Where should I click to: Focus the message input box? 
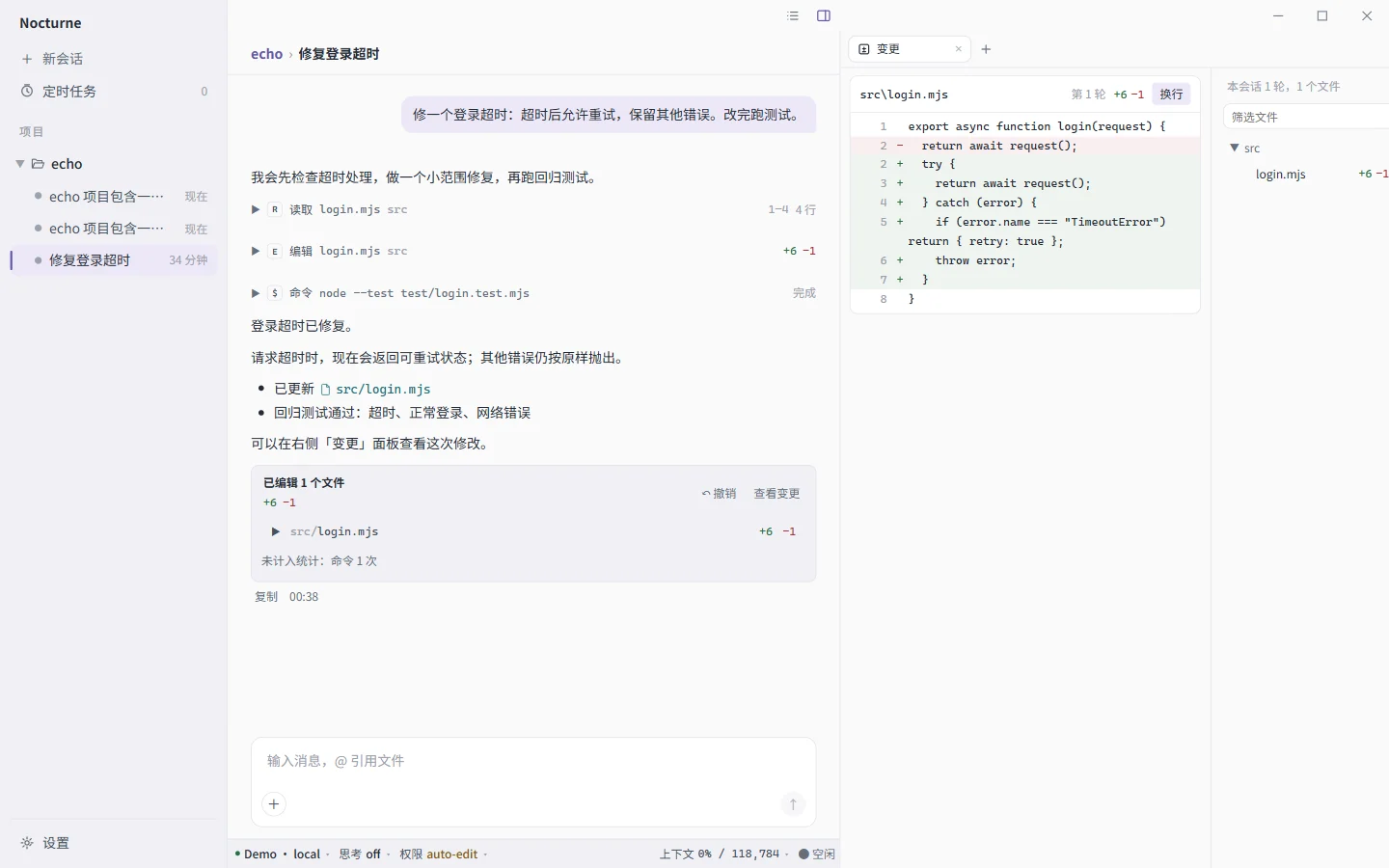[533, 761]
